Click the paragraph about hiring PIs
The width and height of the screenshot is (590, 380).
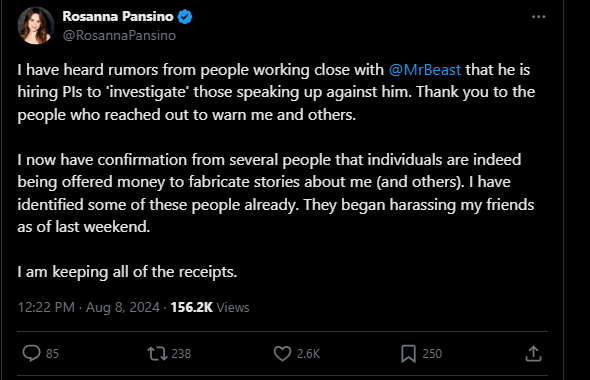[276, 93]
